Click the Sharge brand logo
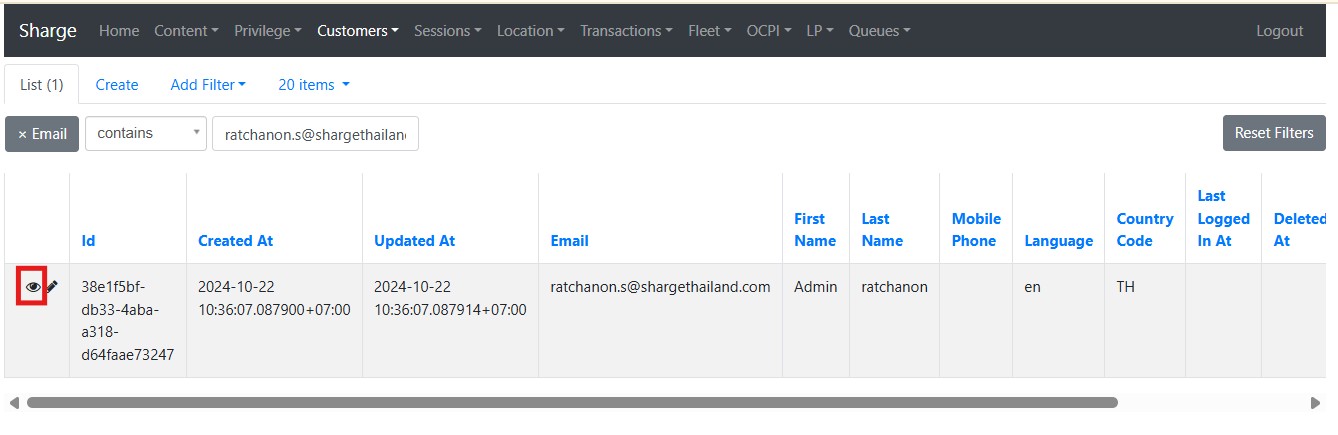 [x=48, y=31]
